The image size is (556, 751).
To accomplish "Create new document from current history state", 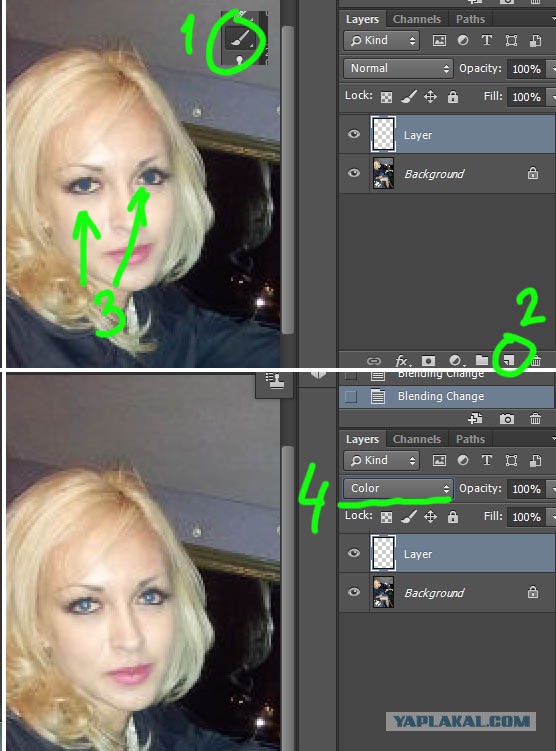I will click(476, 419).
